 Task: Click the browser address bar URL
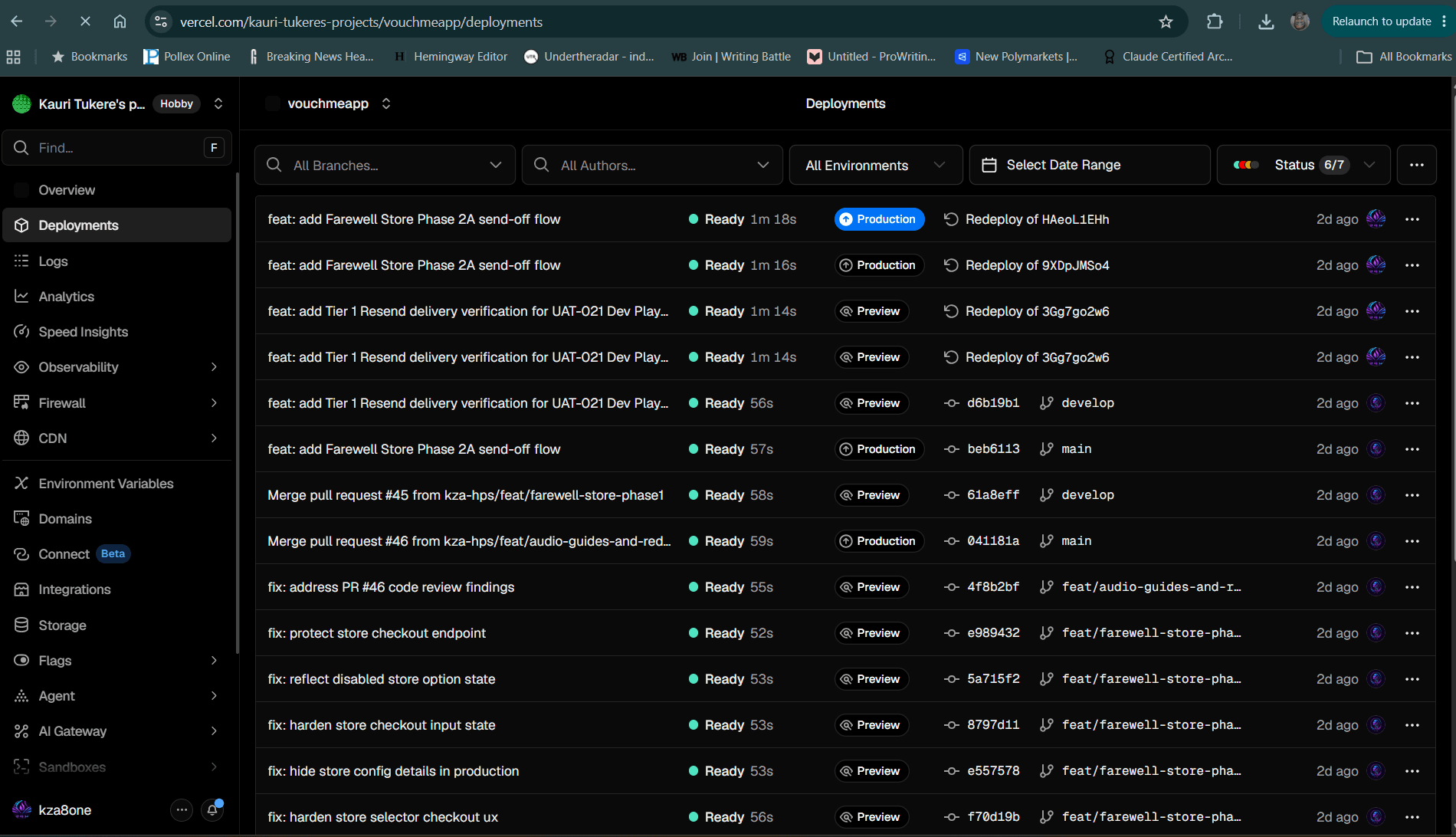tap(361, 22)
